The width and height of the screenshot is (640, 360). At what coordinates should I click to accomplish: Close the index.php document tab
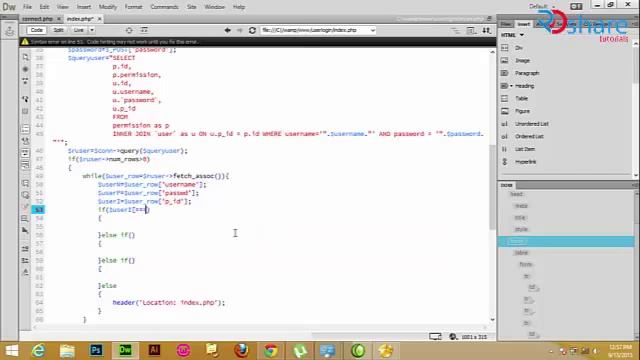99,19
